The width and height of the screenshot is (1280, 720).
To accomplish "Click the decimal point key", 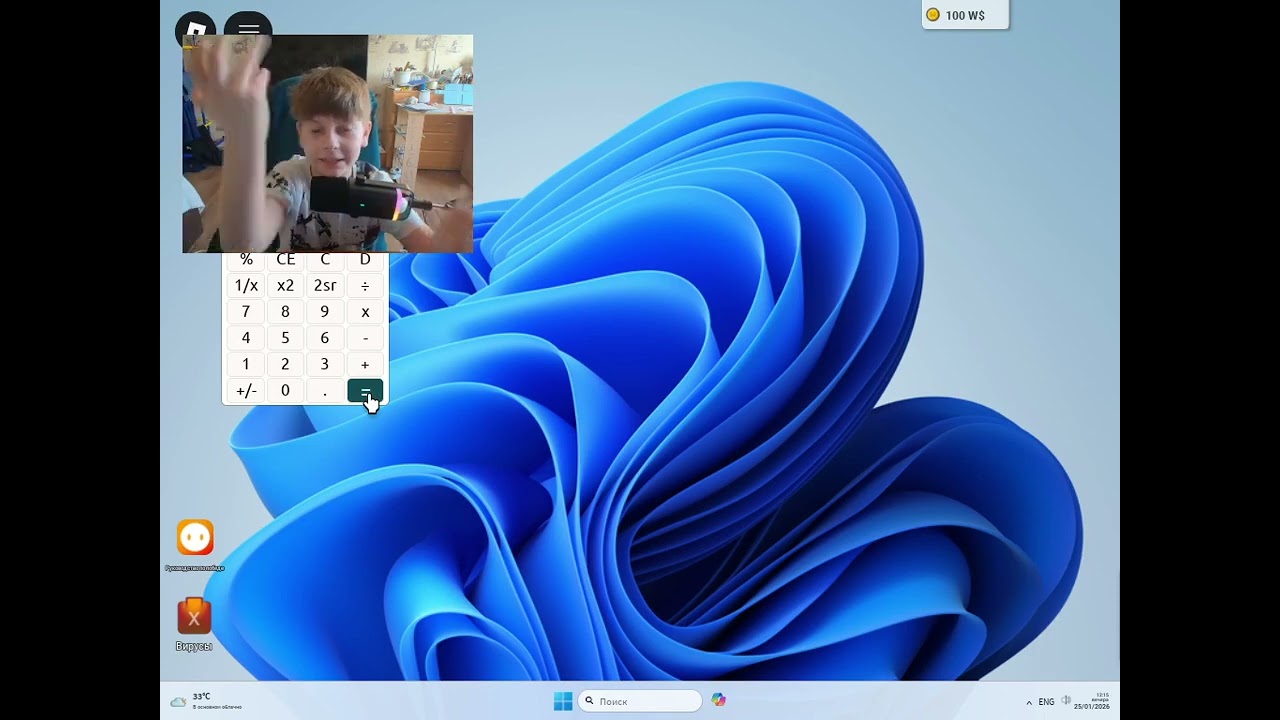I will click(325, 391).
